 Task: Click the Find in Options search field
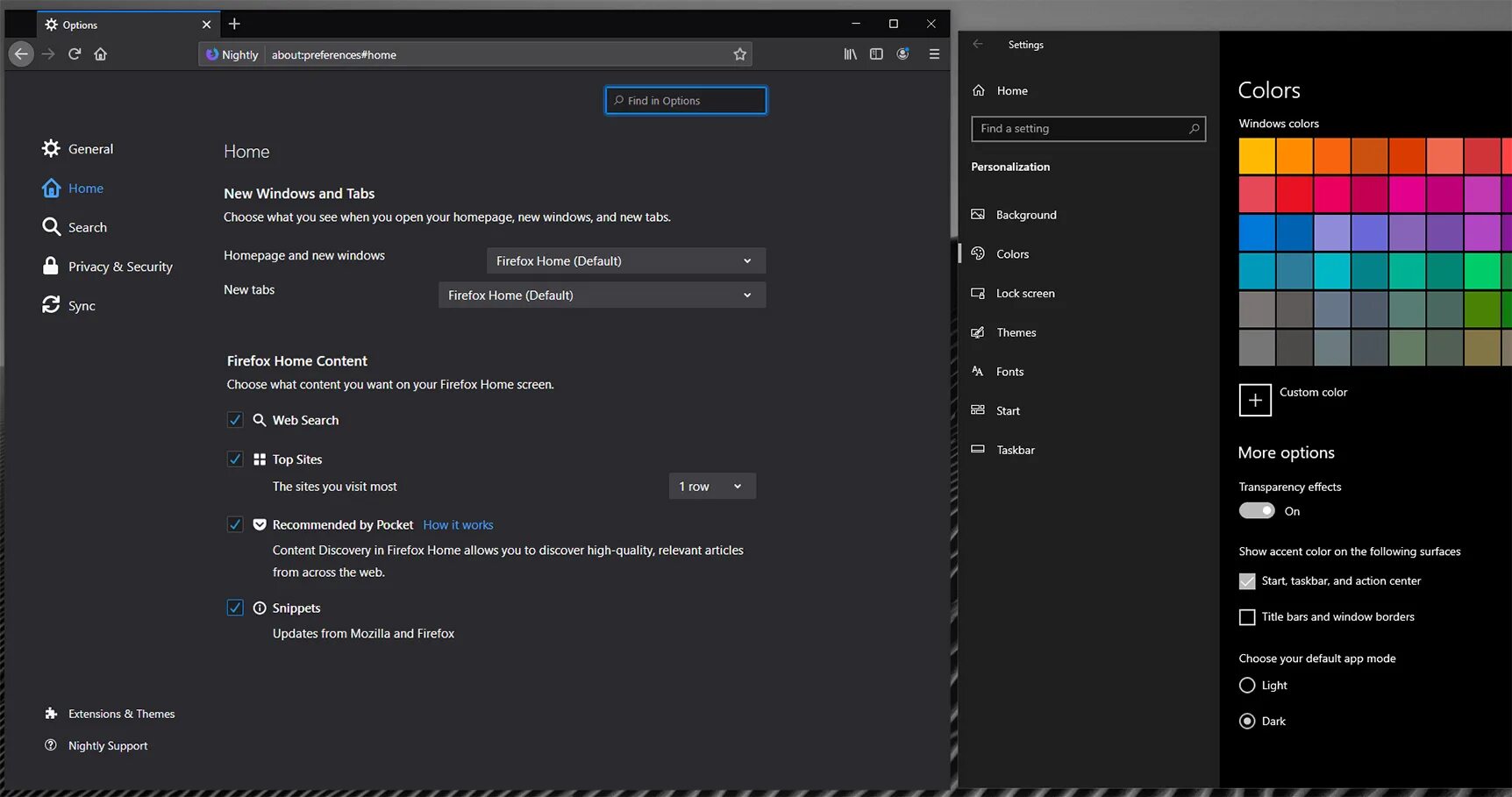(686, 100)
